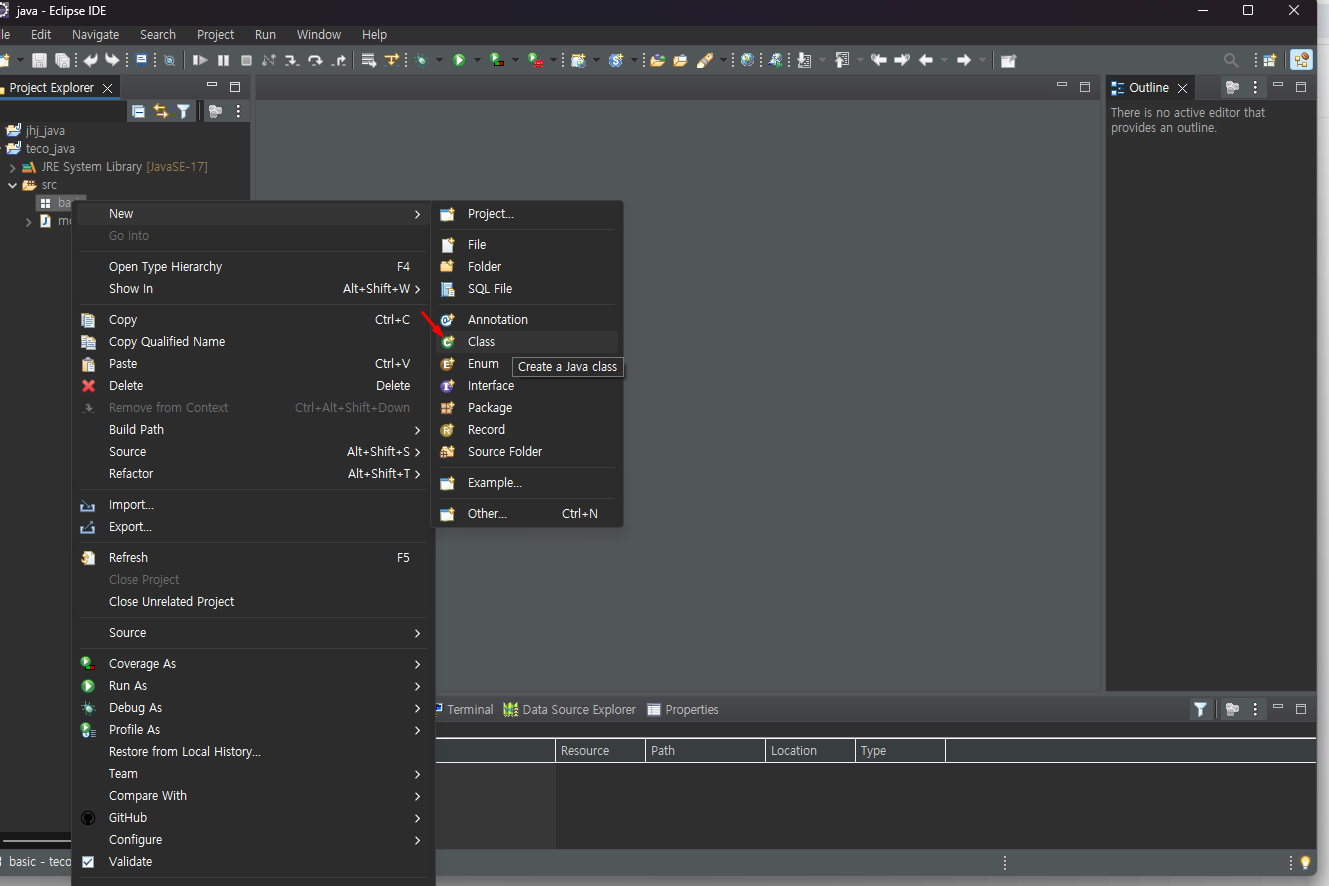Click Collapse All icon in Project Explorer
The image size is (1329, 886).
139,111
